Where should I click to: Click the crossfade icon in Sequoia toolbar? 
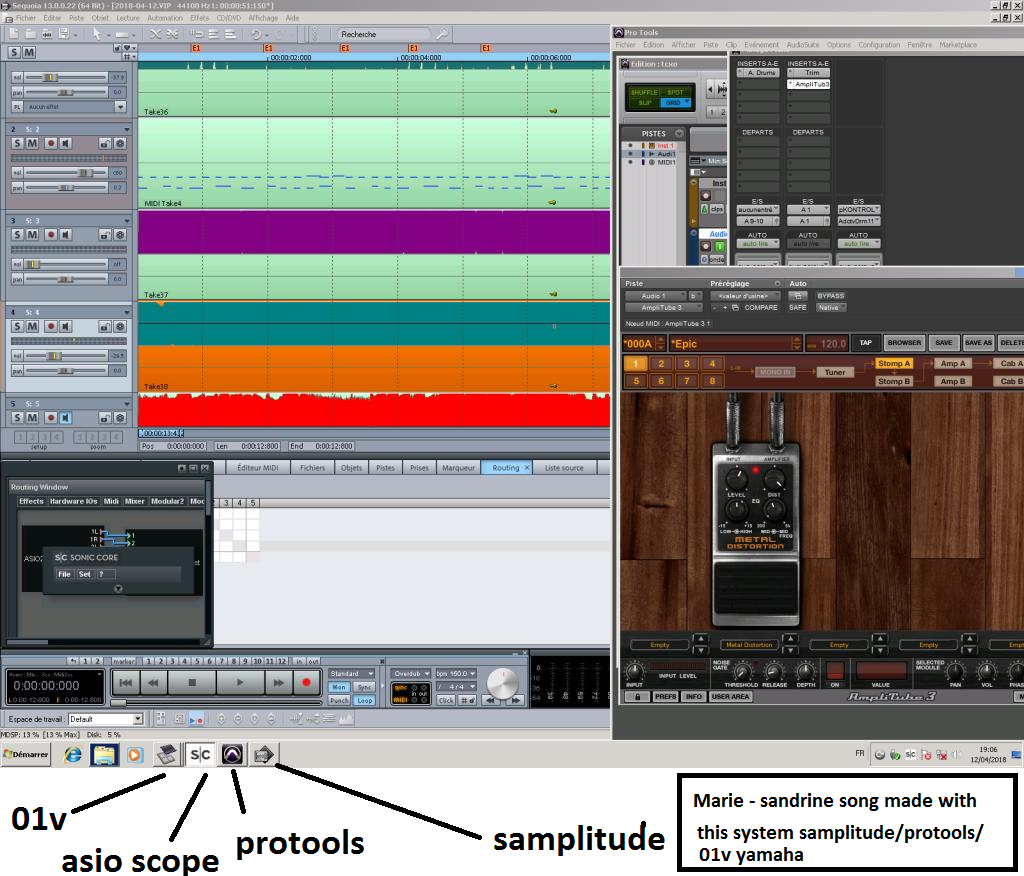point(155,34)
